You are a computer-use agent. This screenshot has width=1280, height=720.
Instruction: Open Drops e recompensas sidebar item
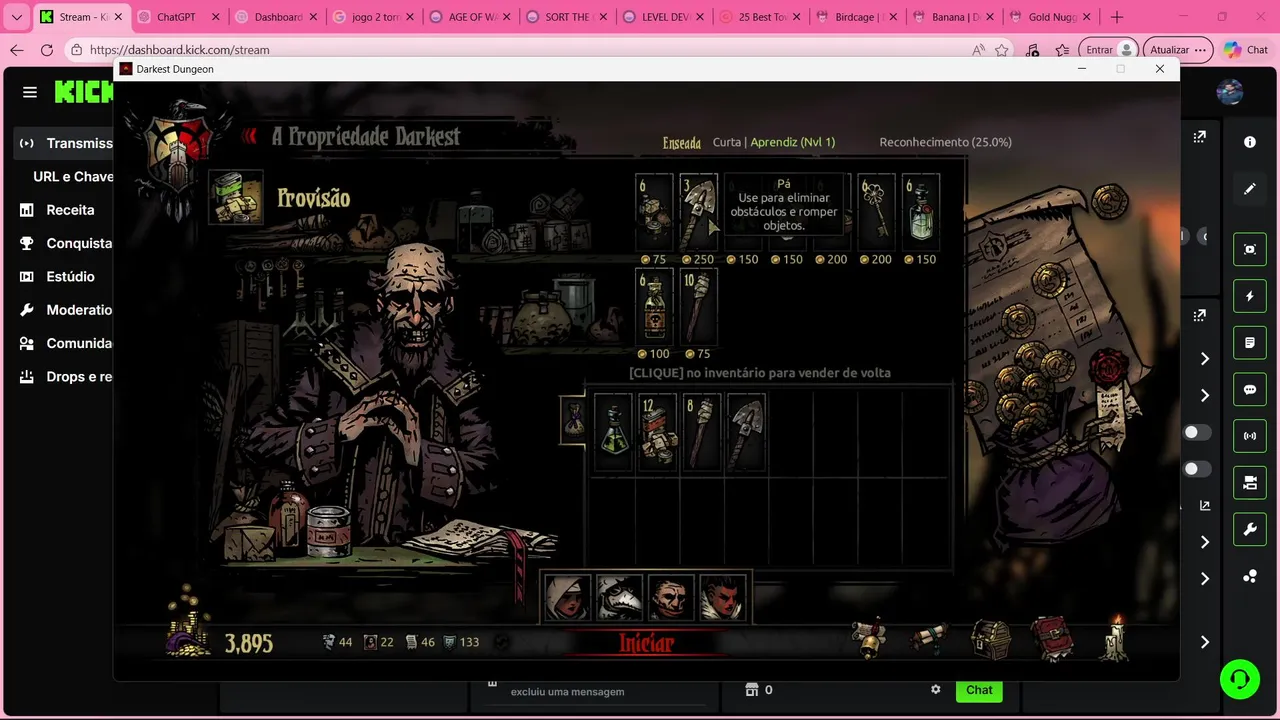(x=64, y=377)
